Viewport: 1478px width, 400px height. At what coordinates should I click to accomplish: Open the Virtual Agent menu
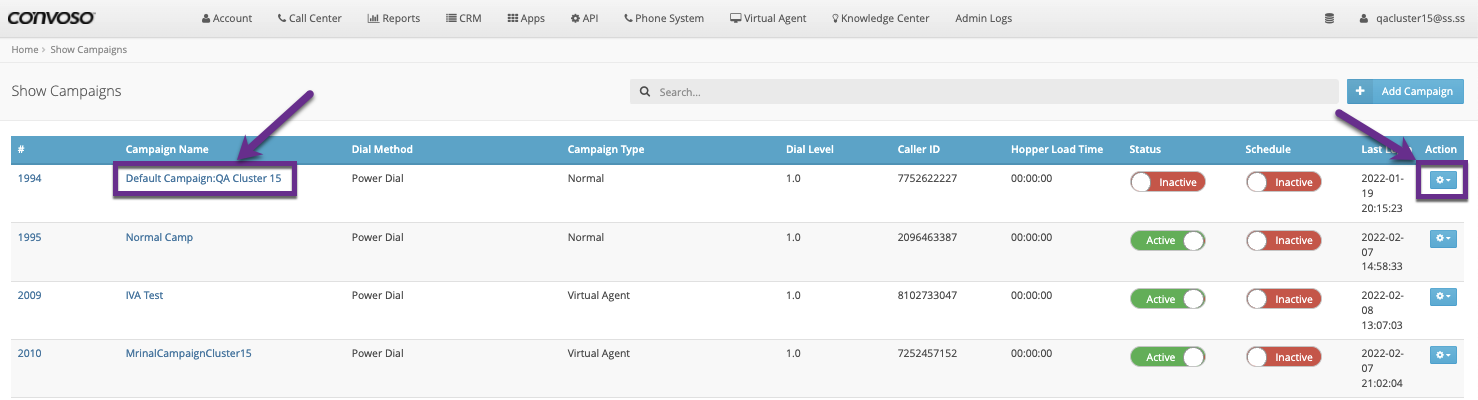(768, 18)
